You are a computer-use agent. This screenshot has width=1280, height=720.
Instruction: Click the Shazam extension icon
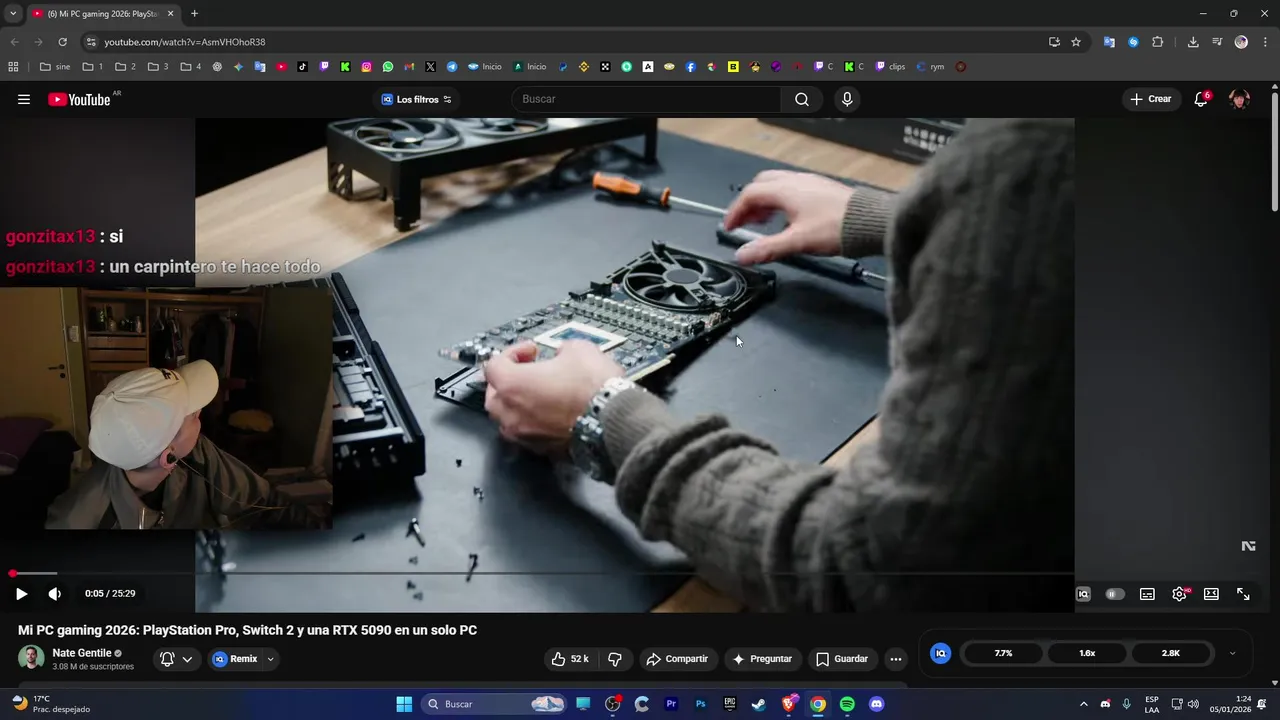click(x=1133, y=42)
